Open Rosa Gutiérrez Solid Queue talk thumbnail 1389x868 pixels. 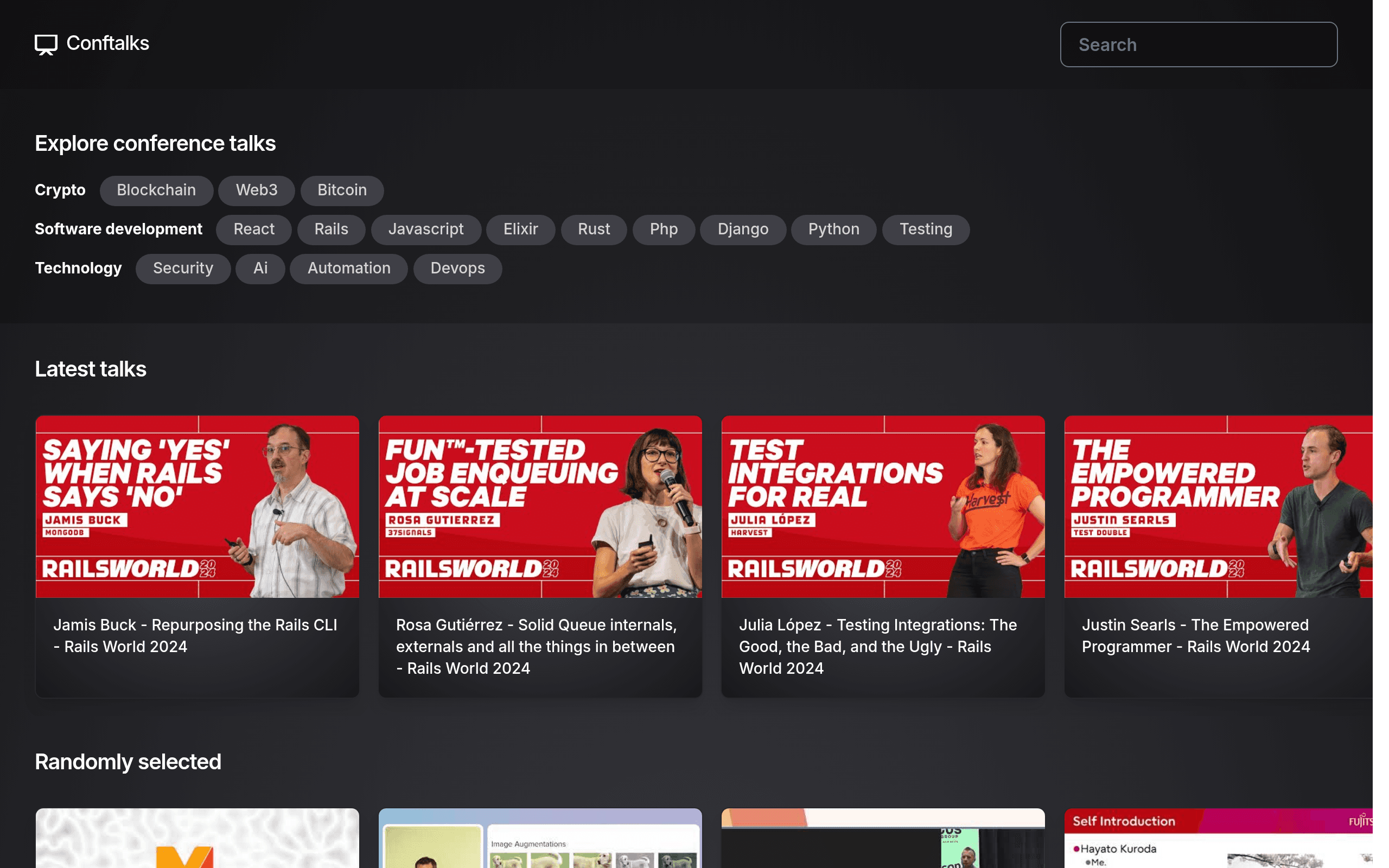(540, 506)
